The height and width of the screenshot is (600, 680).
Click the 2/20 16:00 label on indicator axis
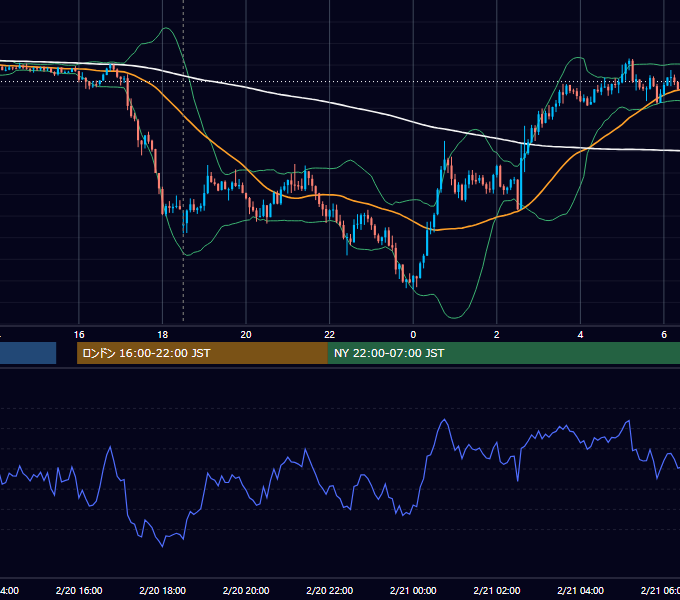79,591
